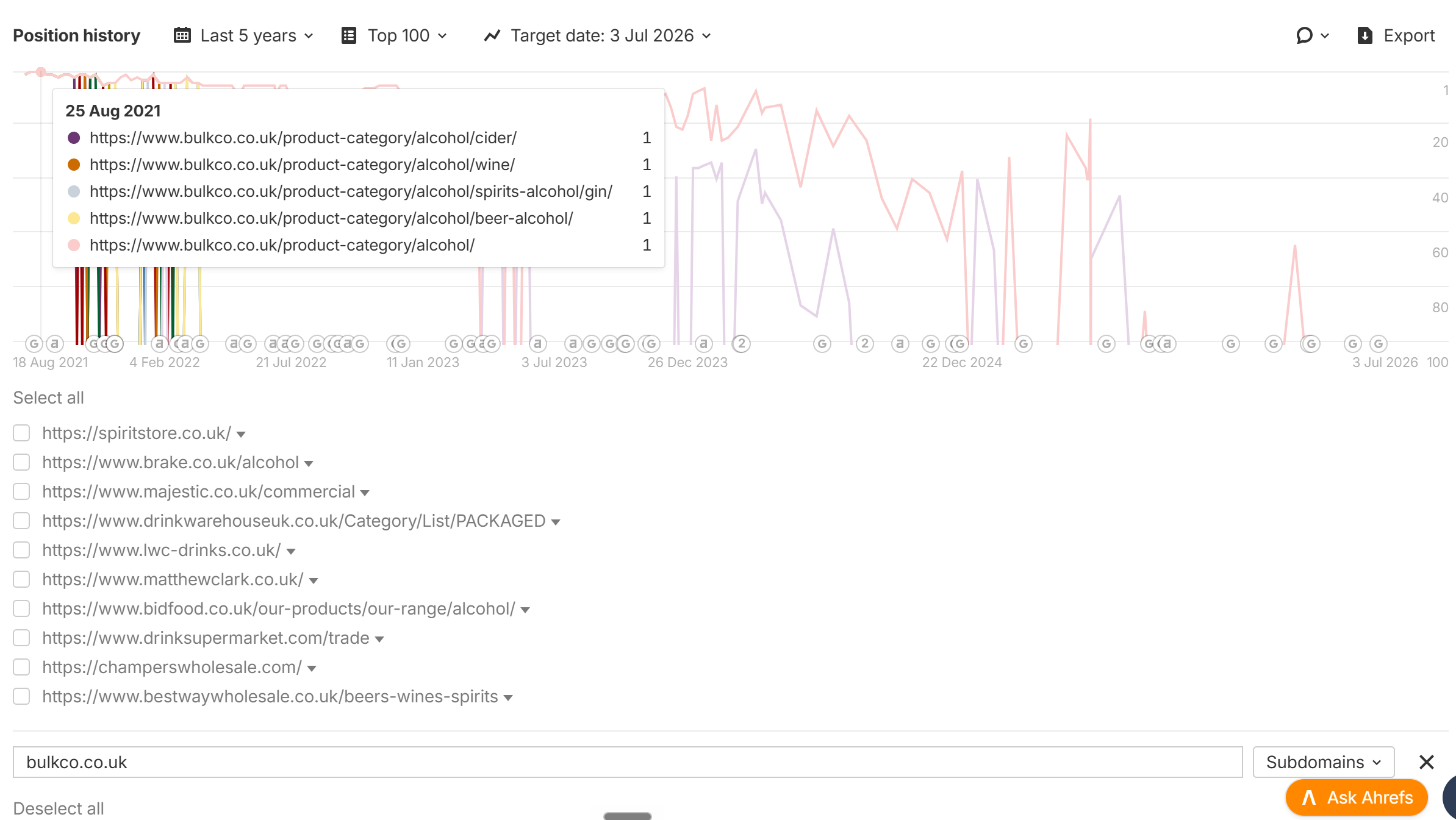
Task: Click the spirits-alcohol/gin URL in the tooltip
Action: pos(351,191)
